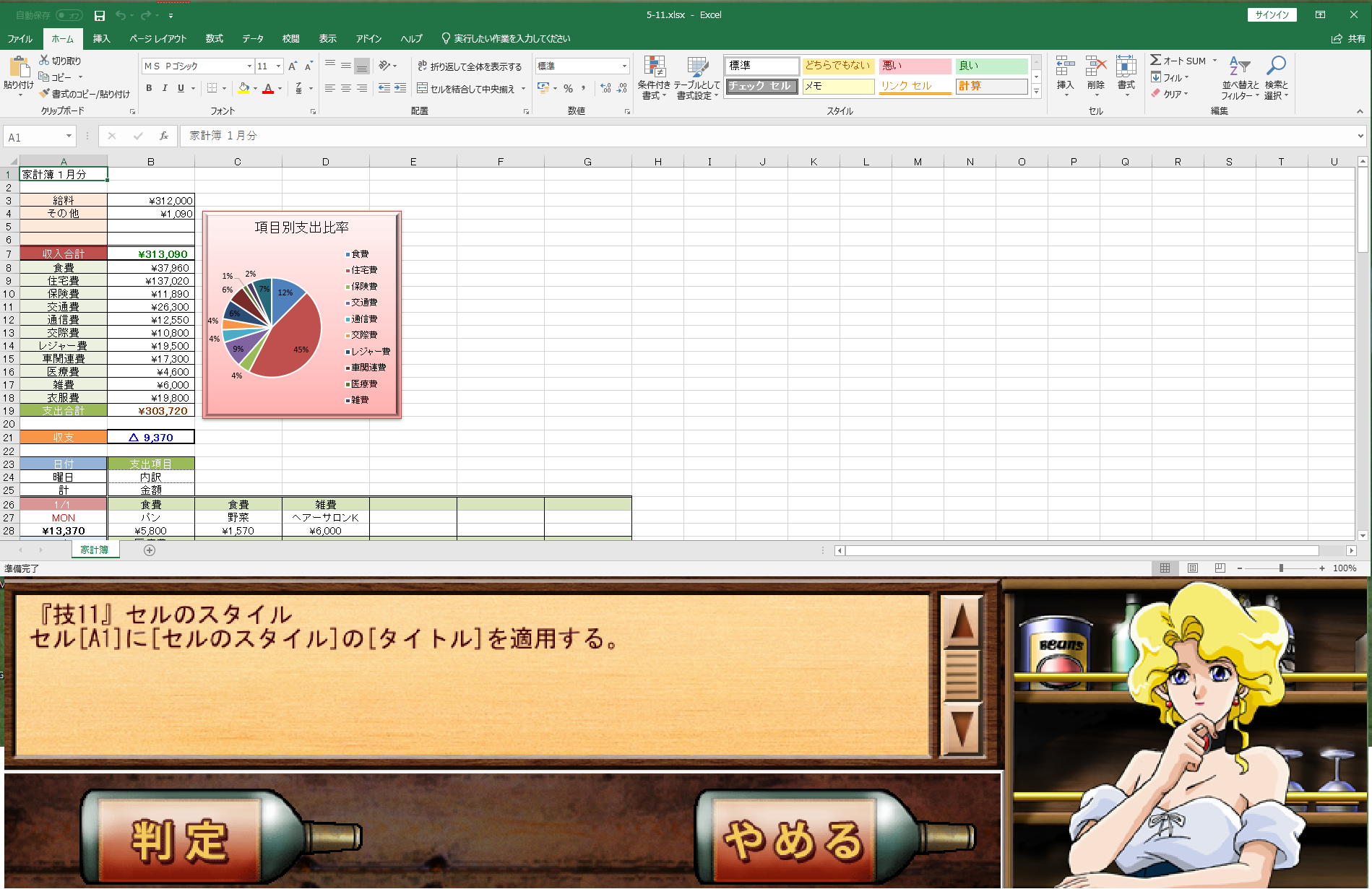This screenshot has height=889, width=1372.
Task: Toggle Italic formatting
Action: pos(165,88)
